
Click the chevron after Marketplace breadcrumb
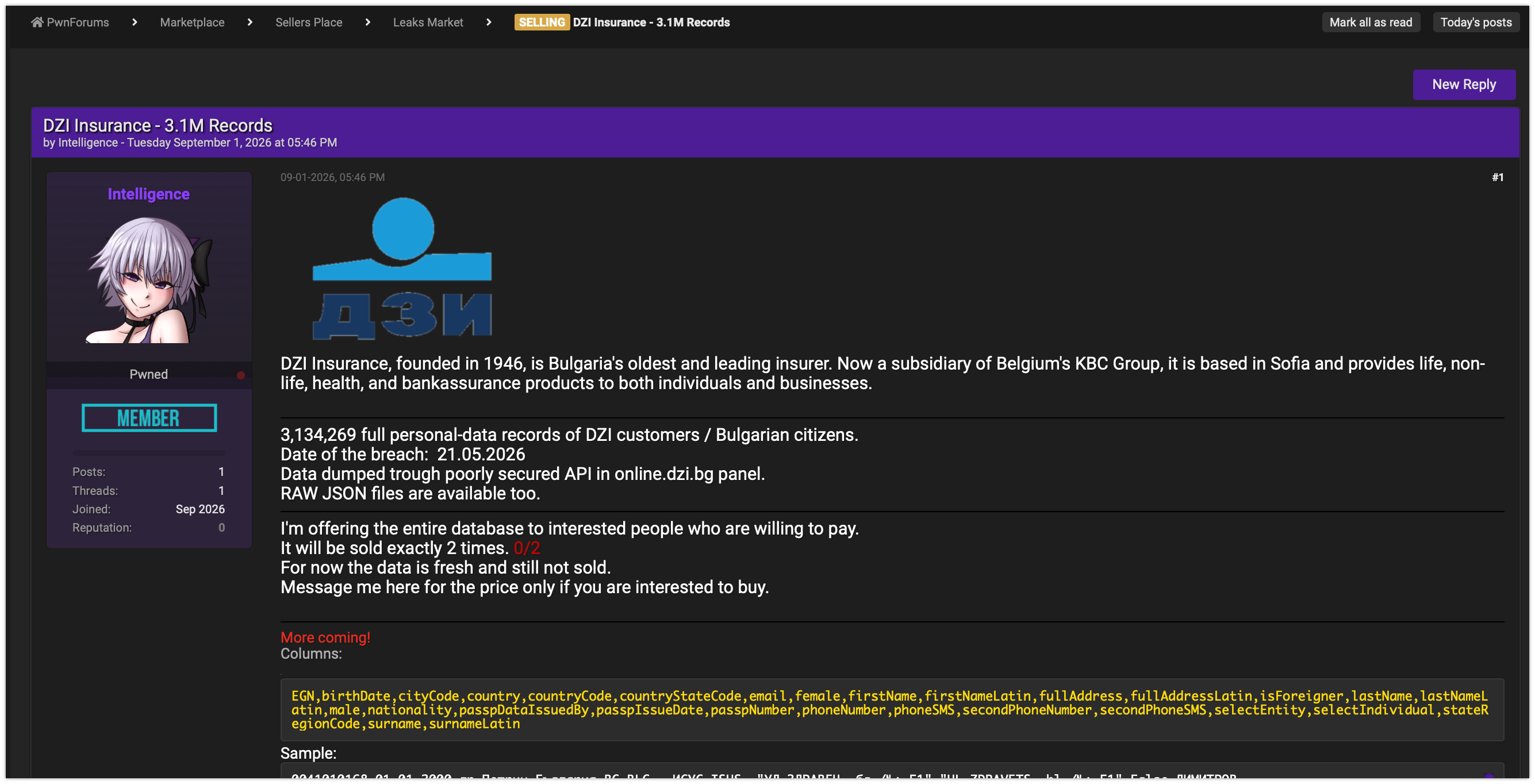(x=250, y=22)
